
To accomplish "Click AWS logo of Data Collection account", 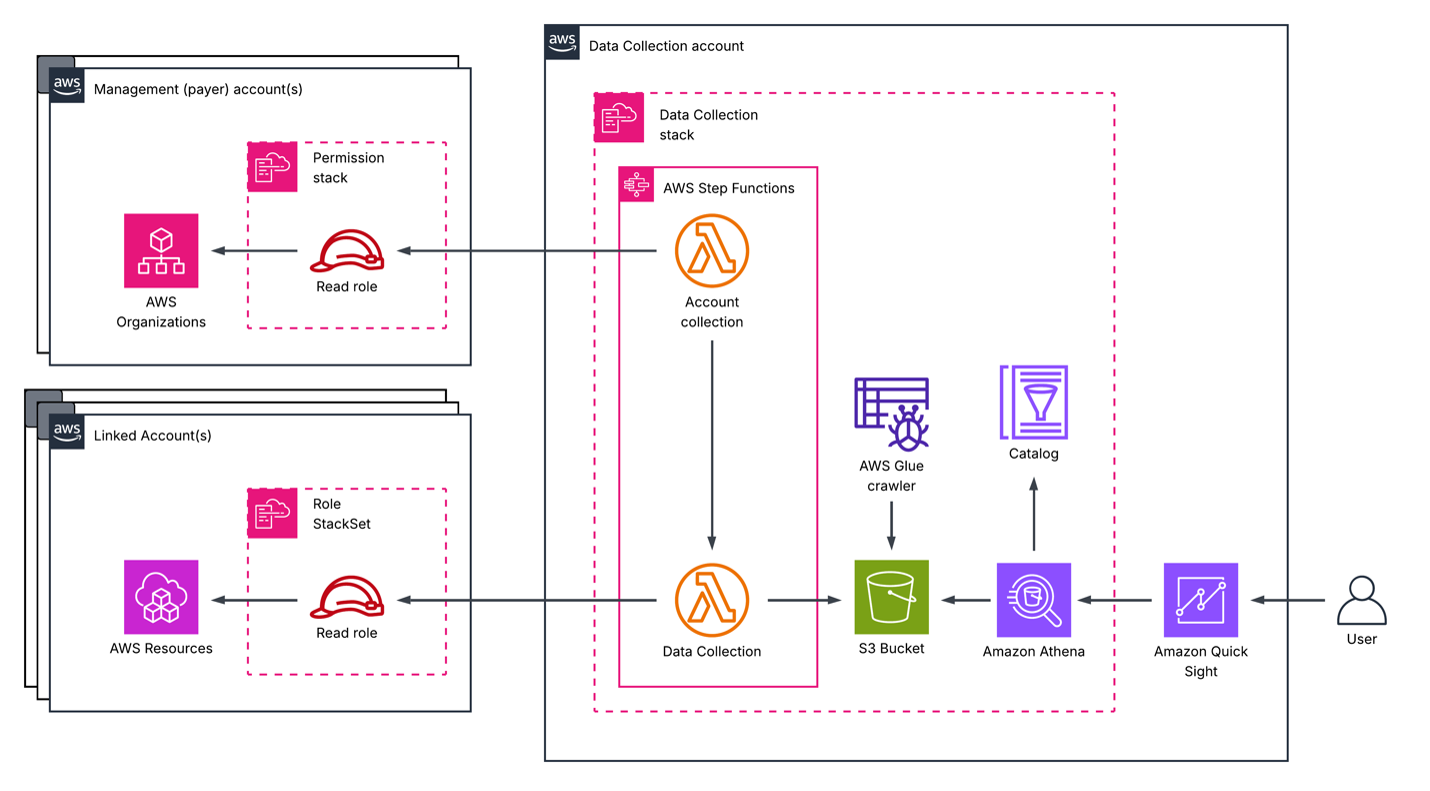I will [562, 42].
